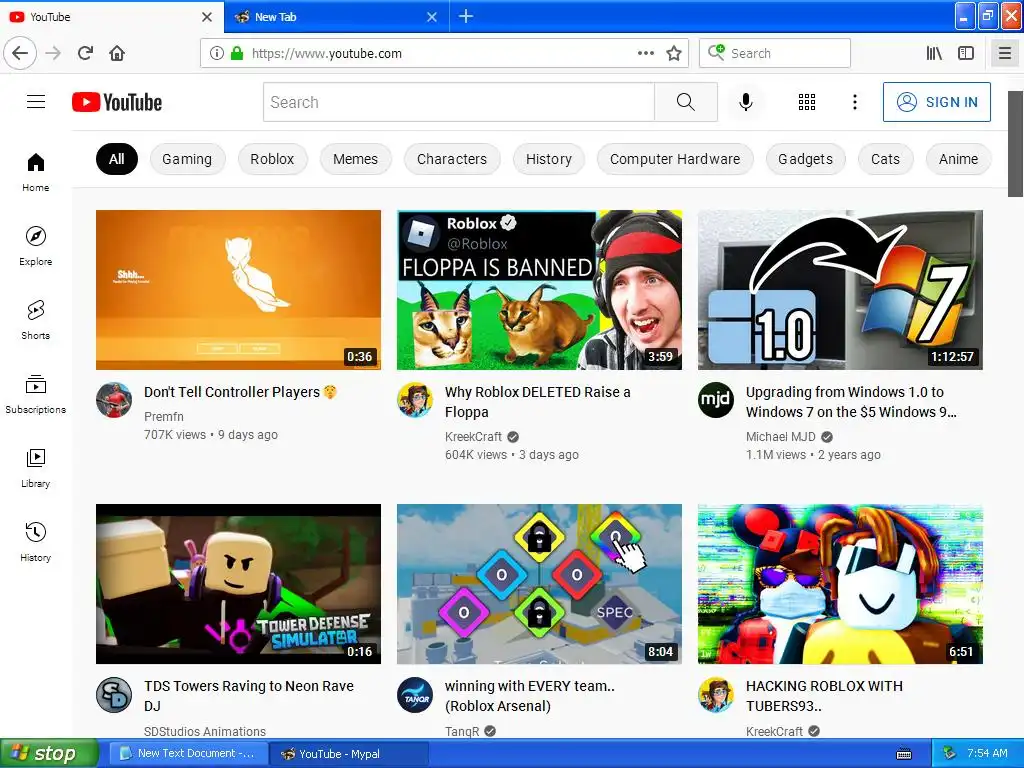This screenshot has width=1024, height=768.
Task: Open Upgrading from Windows 1.0 video title
Action: [x=851, y=402]
